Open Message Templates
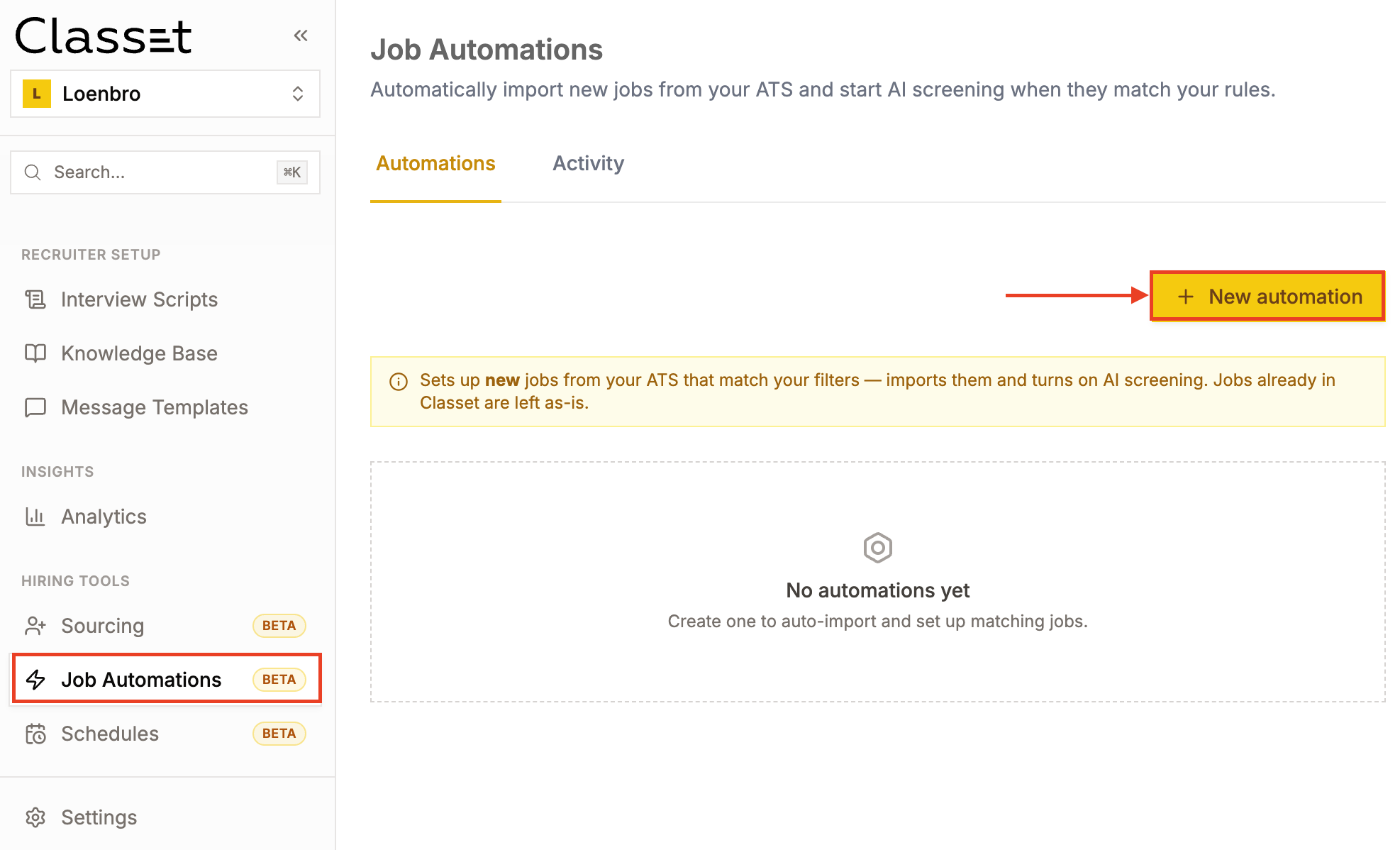Viewport: 1400px width, 850px height. pyautogui.click(x=165, y=407)
